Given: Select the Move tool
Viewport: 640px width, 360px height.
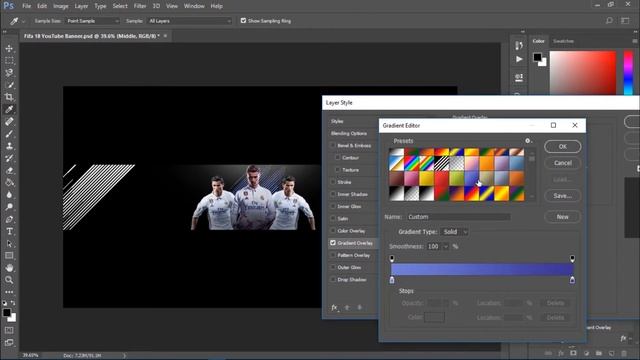Looking at the screenshot, I should (9, 49).
